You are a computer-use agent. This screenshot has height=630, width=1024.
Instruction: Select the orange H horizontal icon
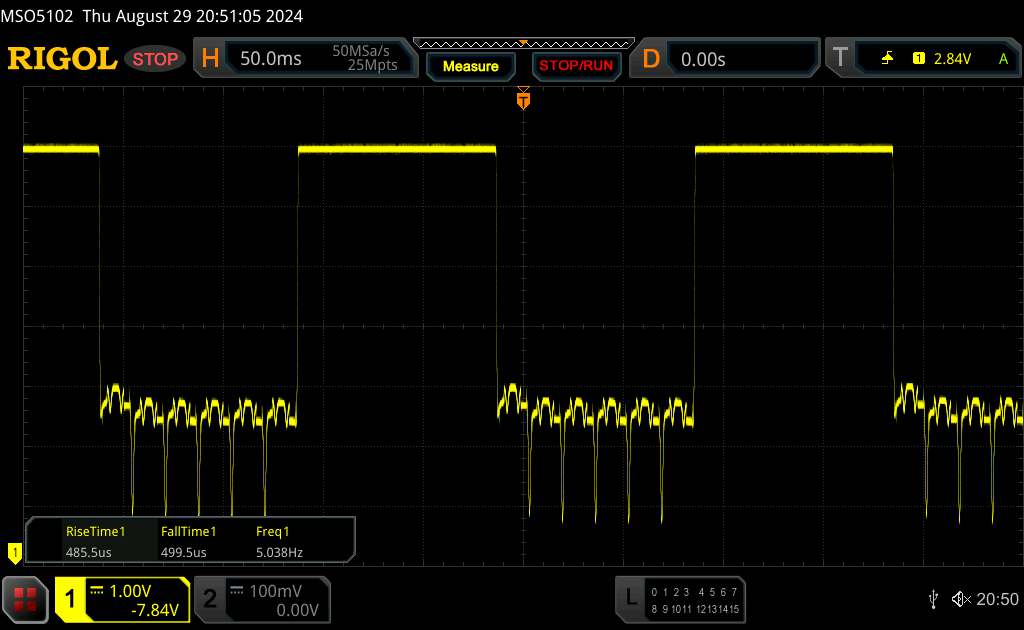tap(210, 59)
